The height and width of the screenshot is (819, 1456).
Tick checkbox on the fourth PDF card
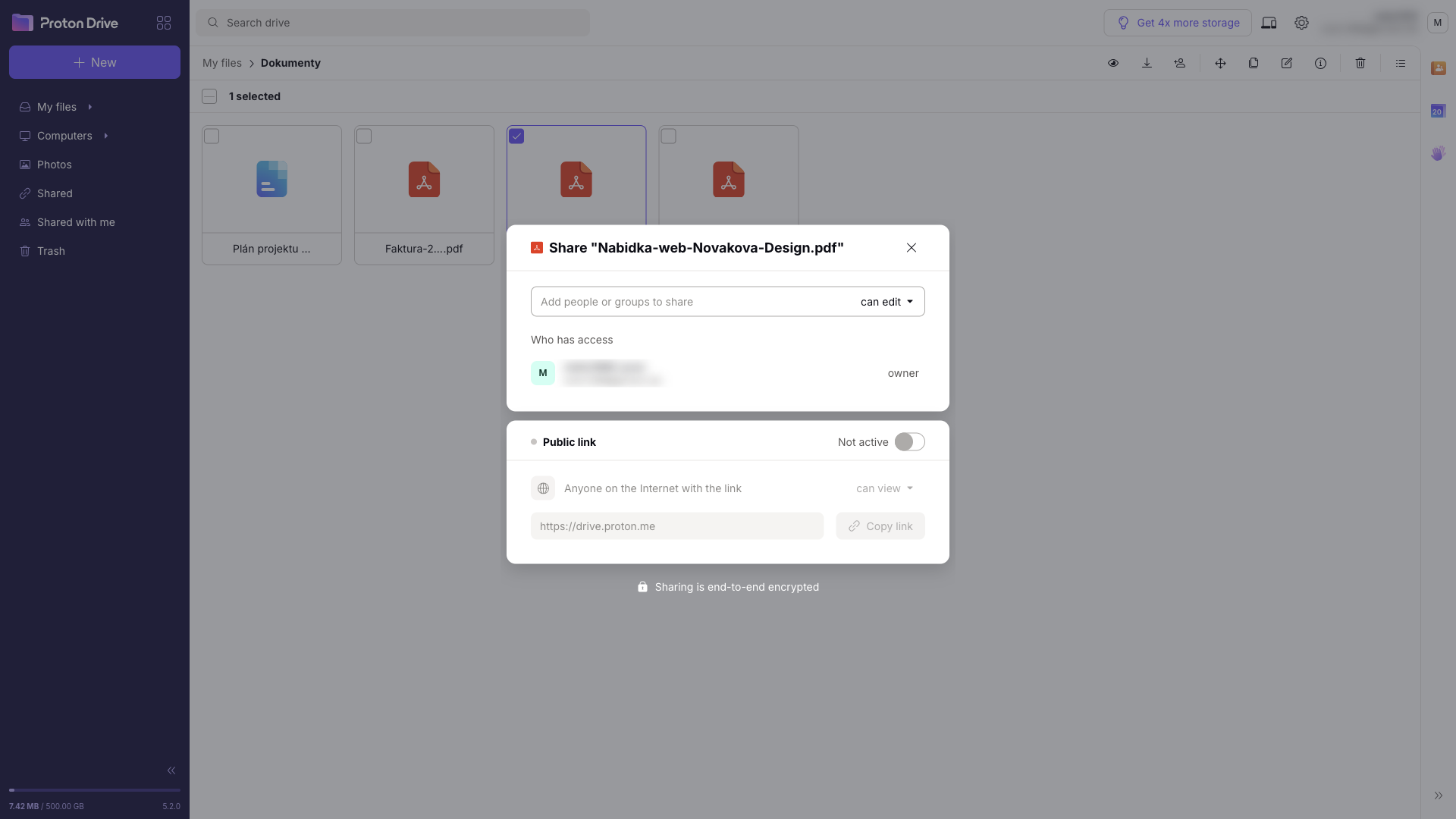click(669, 136)
